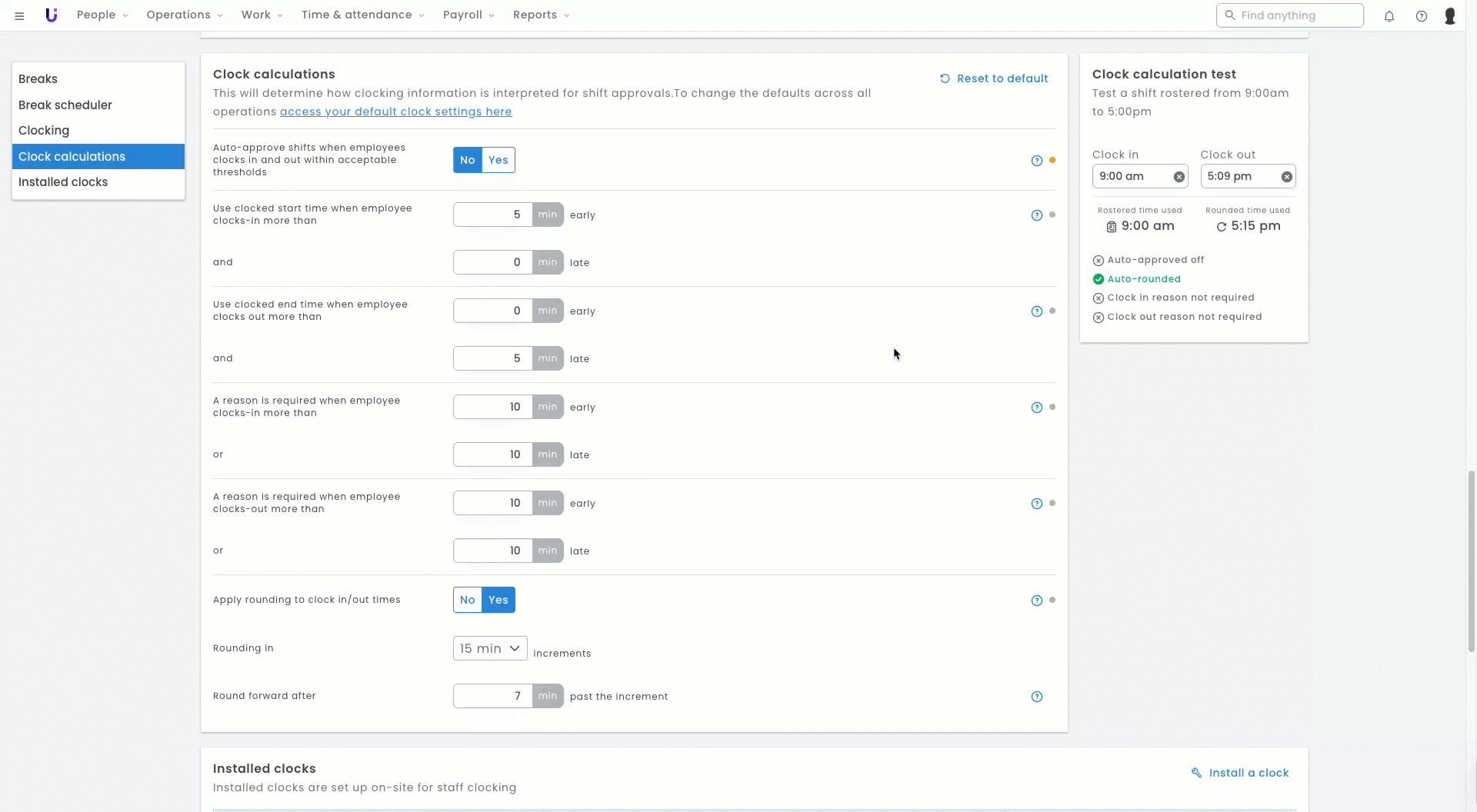Click Reset to default
Viewport: 1477px width, 812px height.
tap(994, 78)
